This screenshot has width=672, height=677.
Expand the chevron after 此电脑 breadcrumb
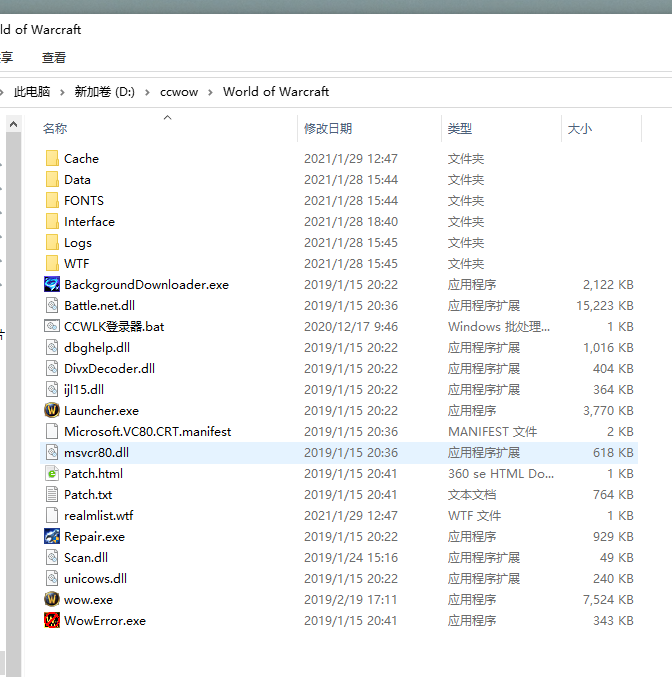pyautogui.click(x=62, y=92)
